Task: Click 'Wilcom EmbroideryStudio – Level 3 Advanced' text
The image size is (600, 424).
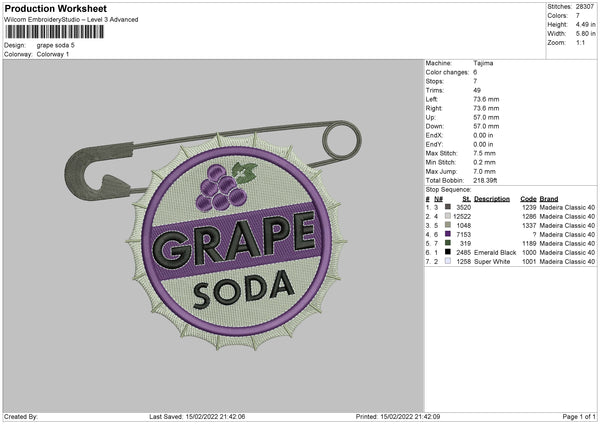Action: click(71, 20)
